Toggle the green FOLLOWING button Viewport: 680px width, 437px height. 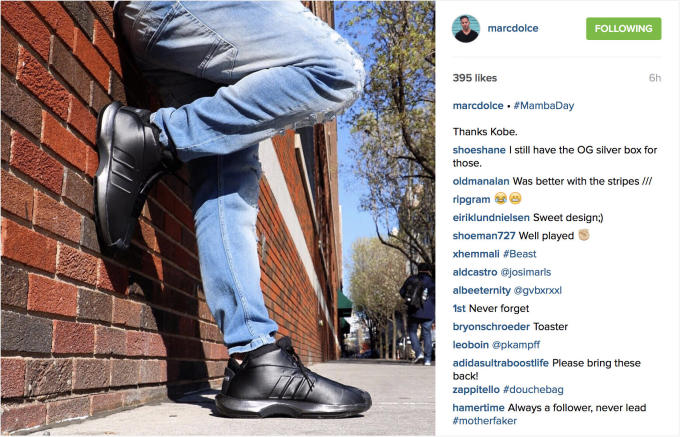(624, 29)
